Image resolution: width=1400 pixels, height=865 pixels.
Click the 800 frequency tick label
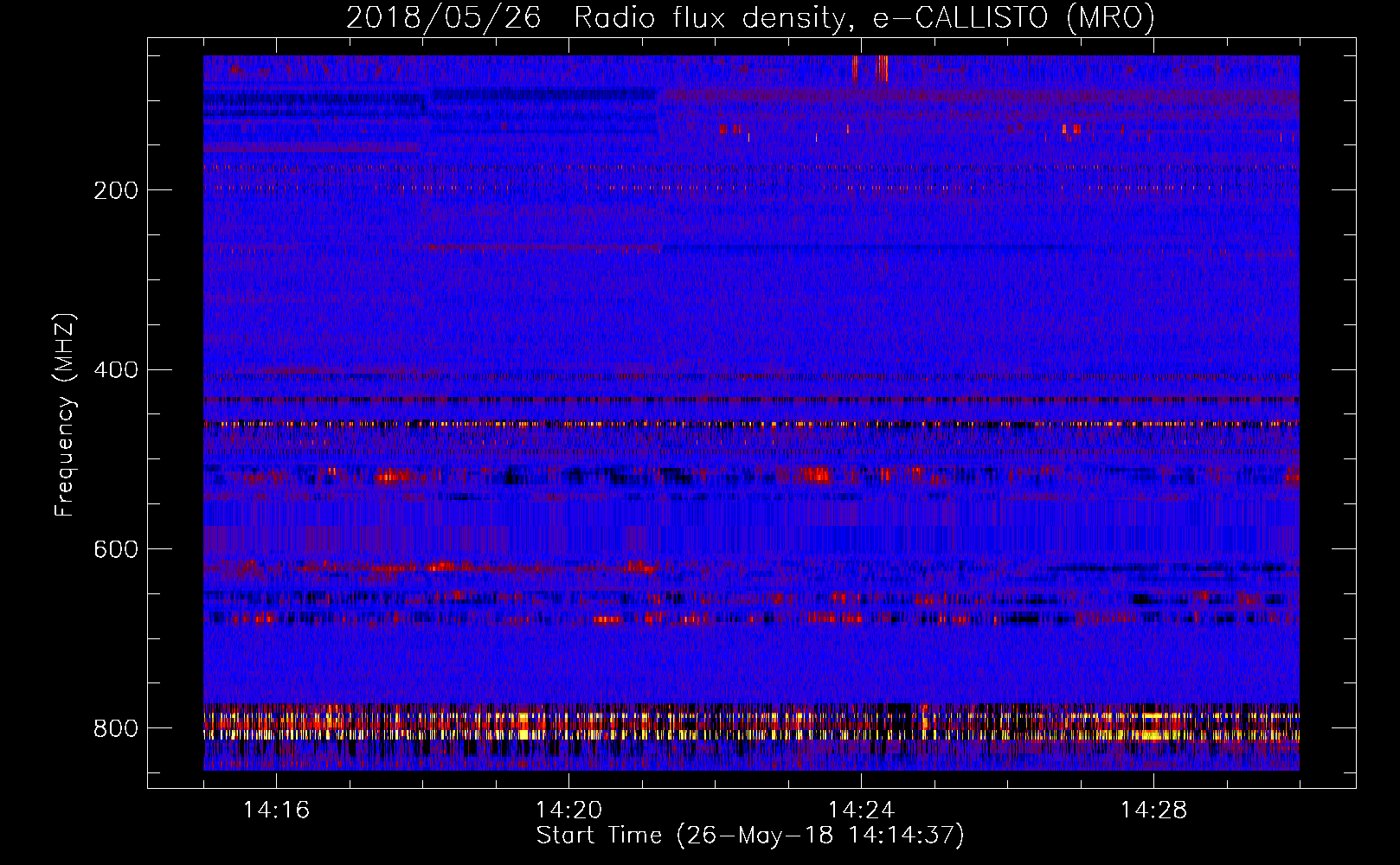pyautogui.click(x=116, y=728)
